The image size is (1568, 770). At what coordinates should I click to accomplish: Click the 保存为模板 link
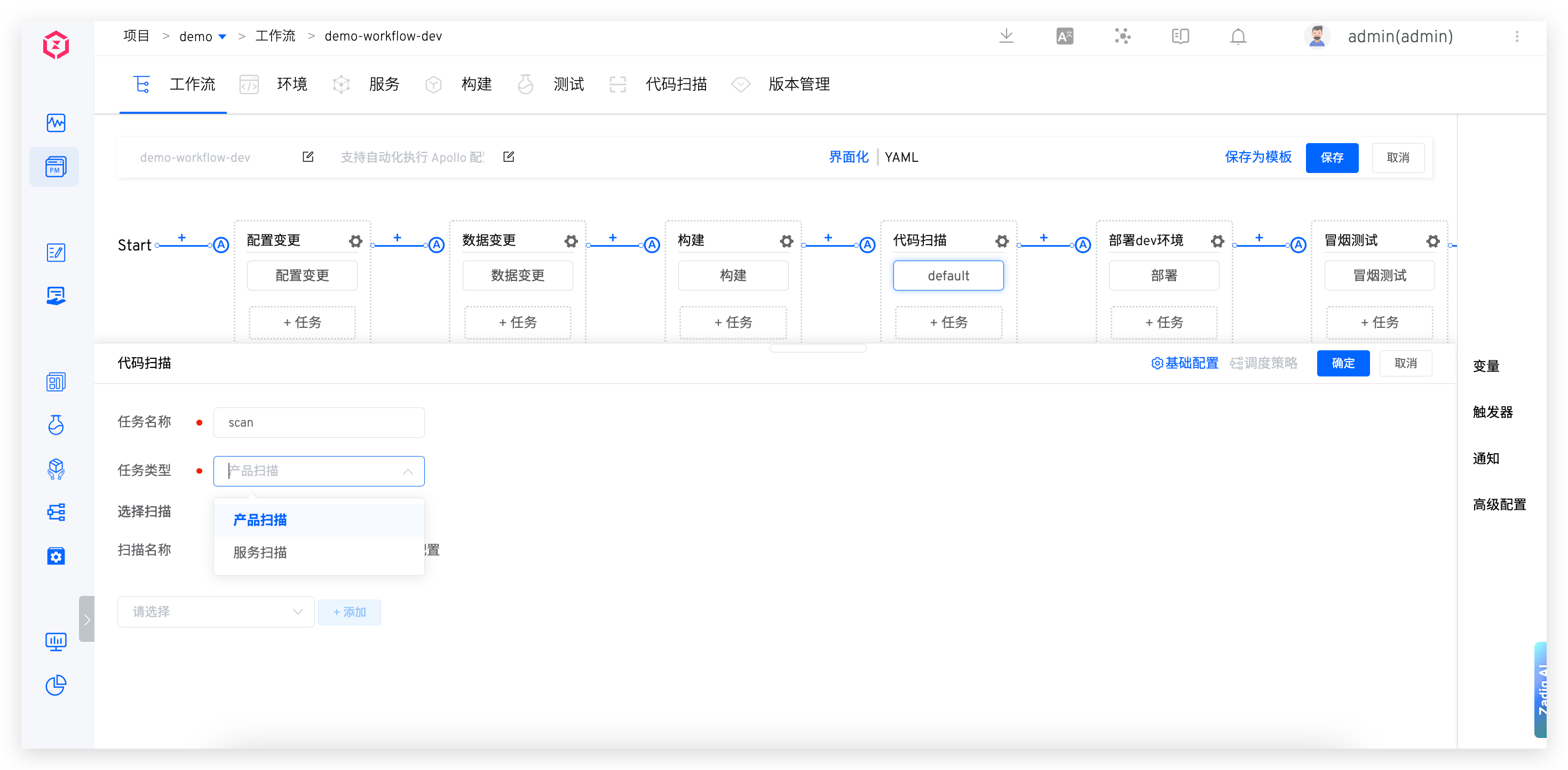point(1257,157)
